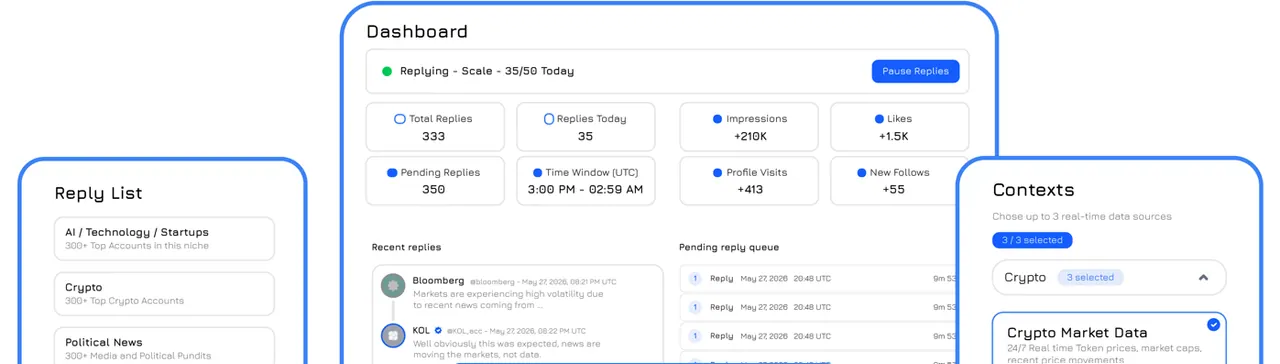Click the Profile Visits blue dot
Screen dimensions: 1280x364
click(717, 173)
